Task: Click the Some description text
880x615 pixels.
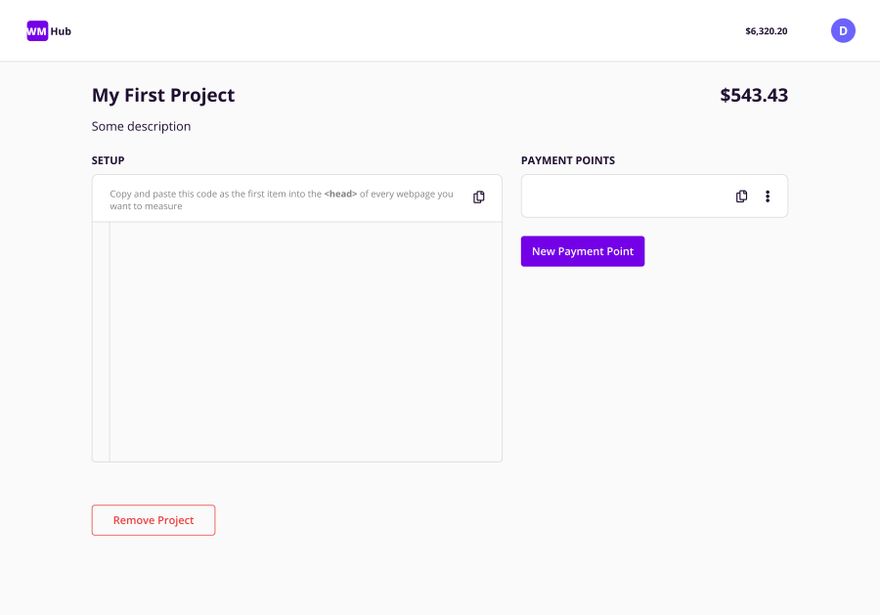Action: click(141, 126)
